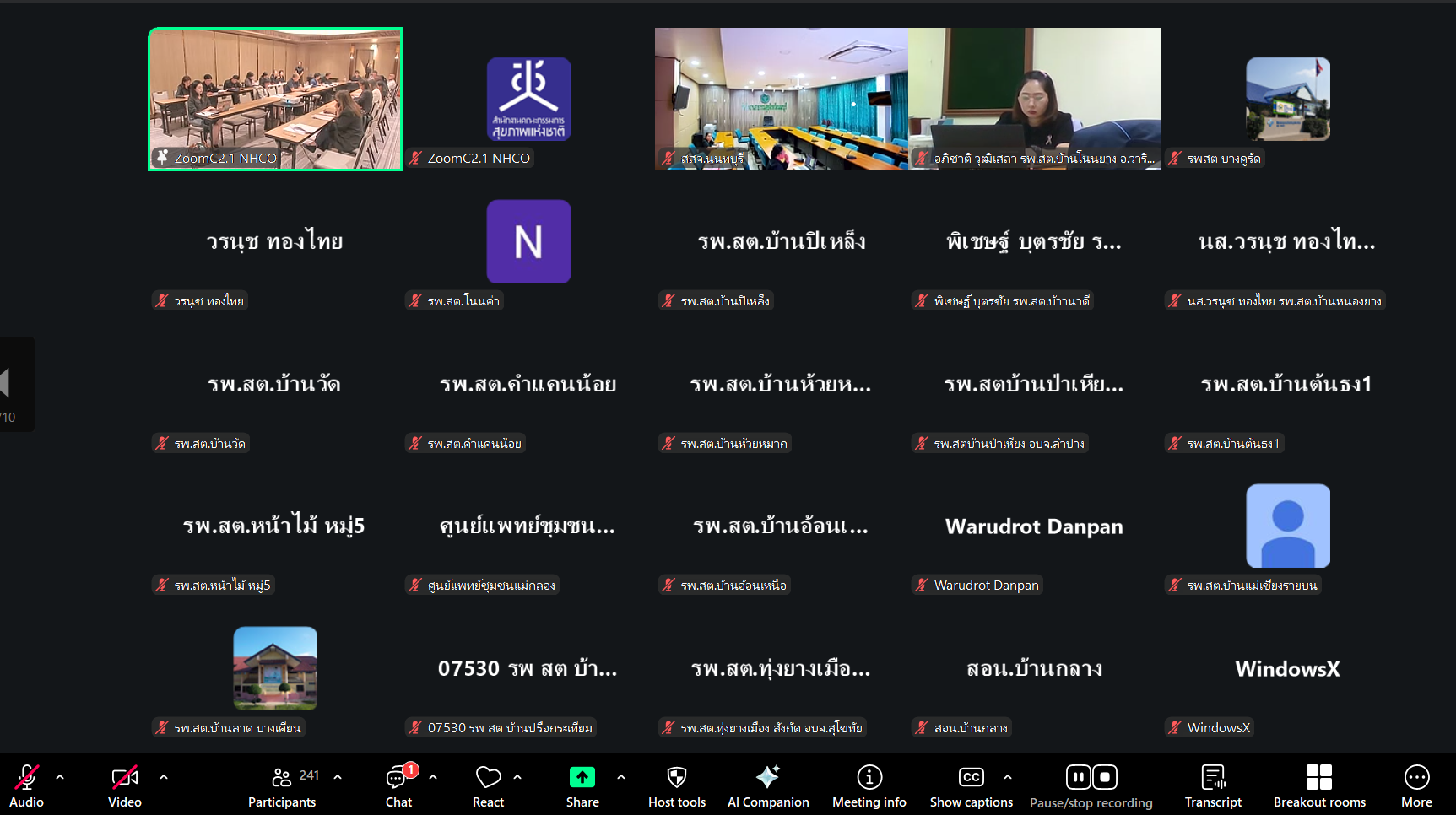Image resolution: width=1456 pixels, height=815 pixels.
Task: Stop the meeting recording
Action: coord(1105,776)
